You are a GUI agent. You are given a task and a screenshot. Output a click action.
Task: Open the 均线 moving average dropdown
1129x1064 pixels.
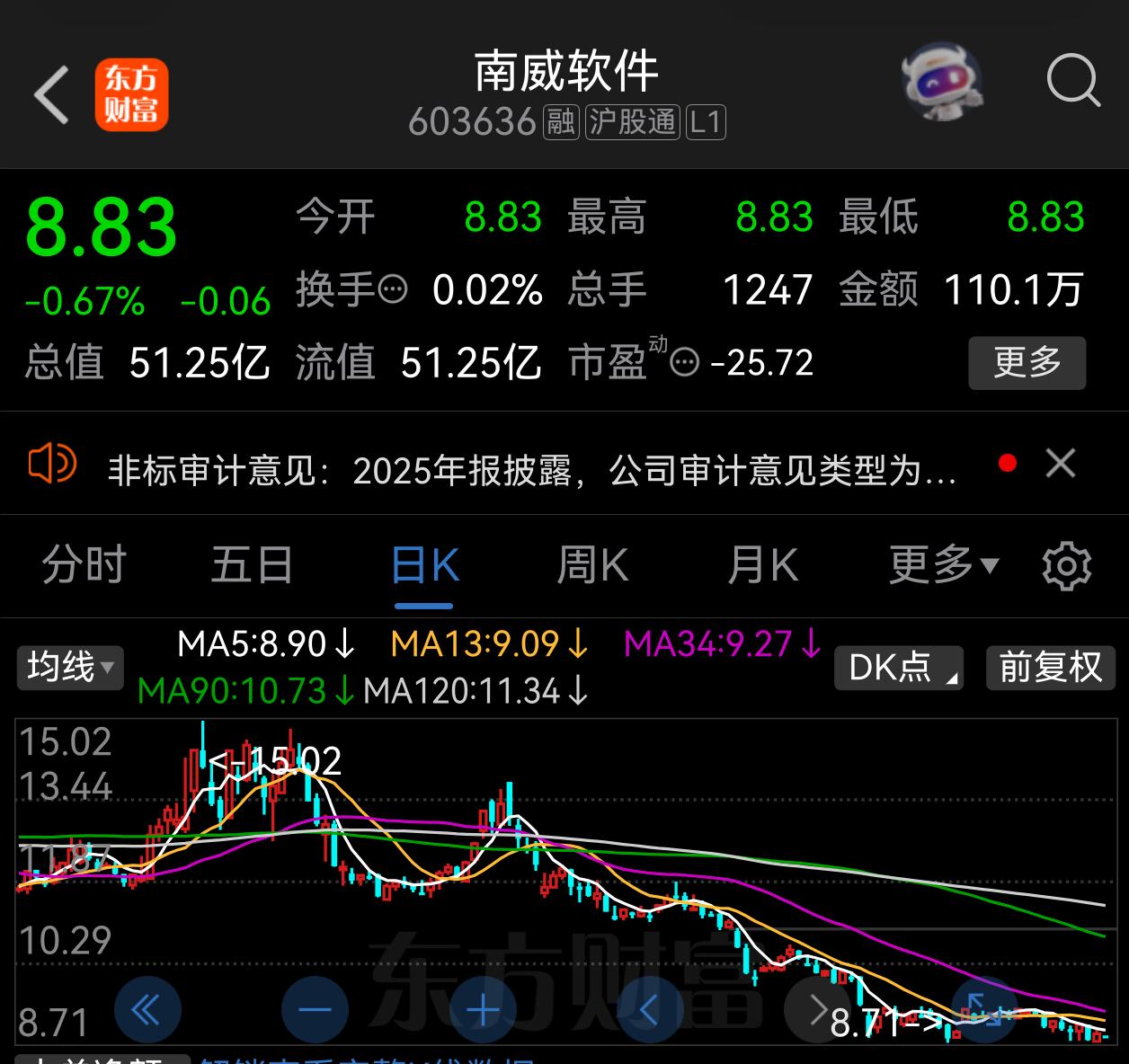[x=69, y=668]
